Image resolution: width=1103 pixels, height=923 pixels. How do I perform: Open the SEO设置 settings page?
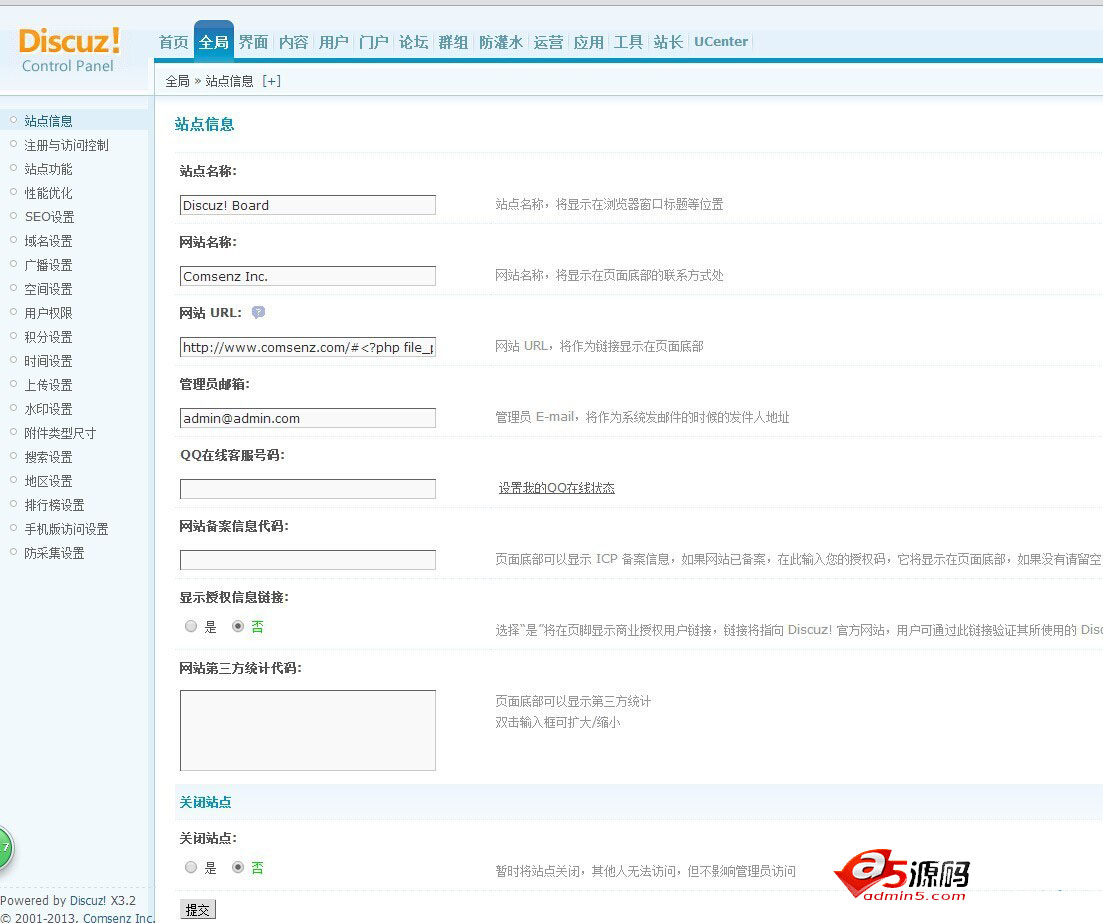click(x=47, y=217)
